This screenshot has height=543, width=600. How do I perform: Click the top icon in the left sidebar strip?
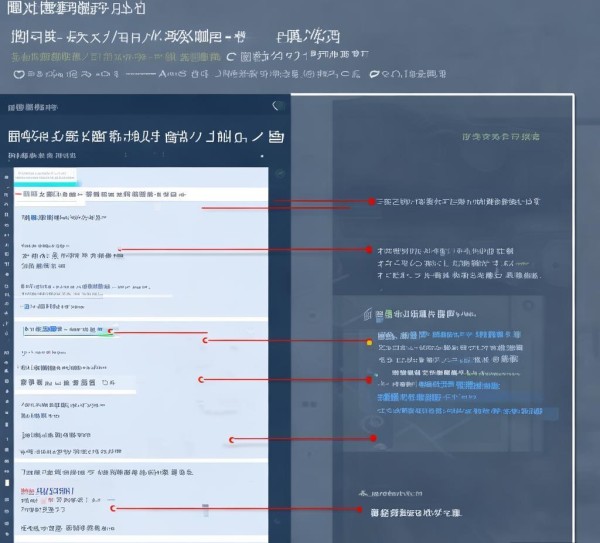(8, 175)
